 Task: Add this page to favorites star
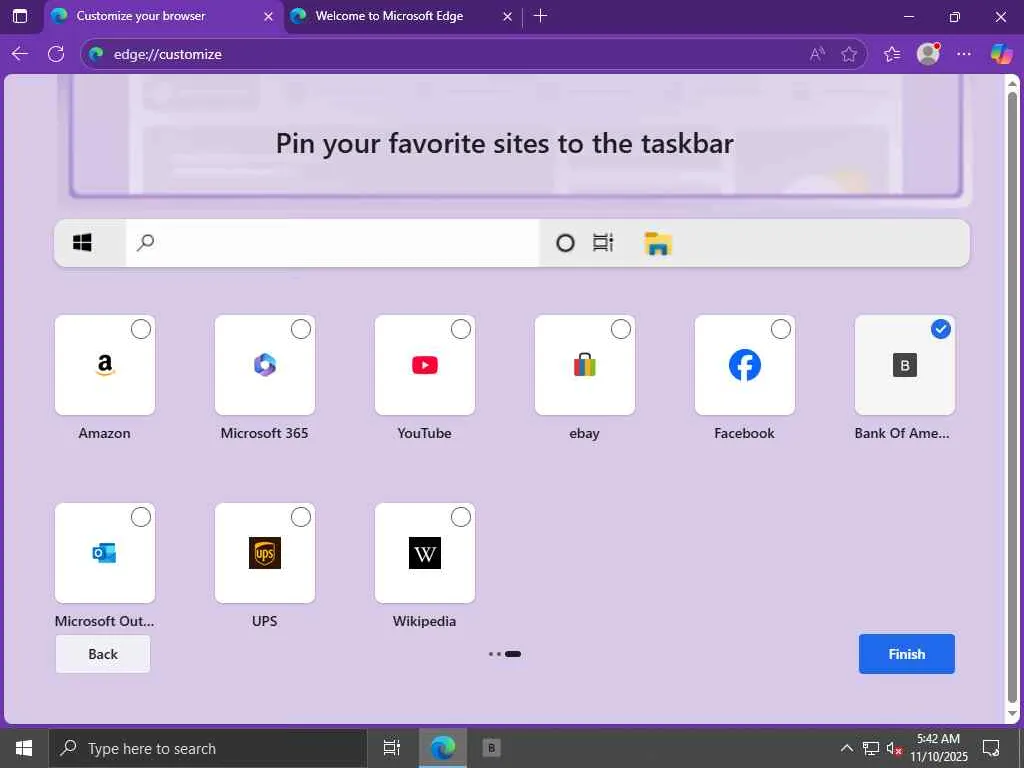[x=849, y=54]
